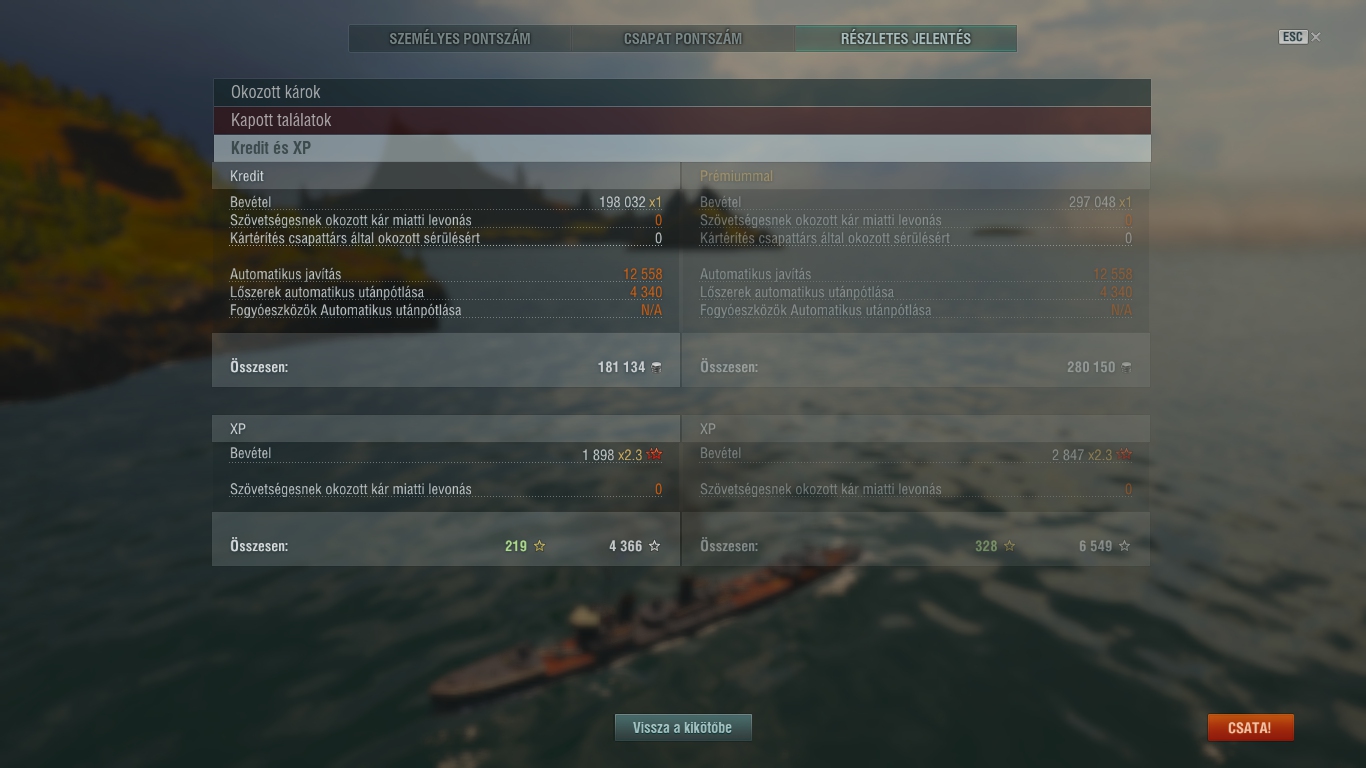The image size is (1366, 768).
Task: Click the Prémiummal column header
Action: (x=736, y=176)
